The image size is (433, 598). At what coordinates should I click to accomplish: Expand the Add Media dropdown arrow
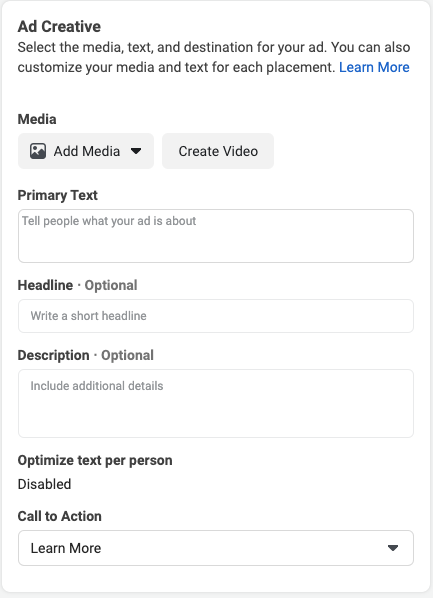pyautogui.click(x=136, y=151)
